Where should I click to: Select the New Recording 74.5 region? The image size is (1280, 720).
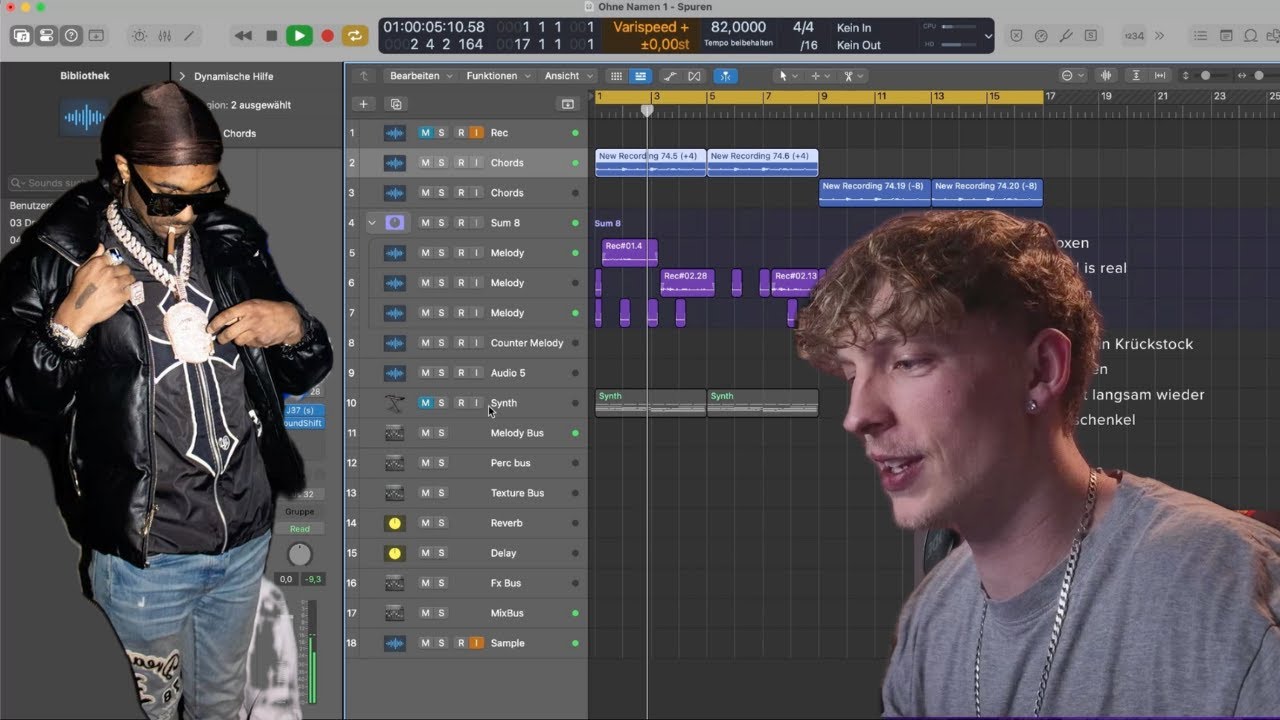651,163
